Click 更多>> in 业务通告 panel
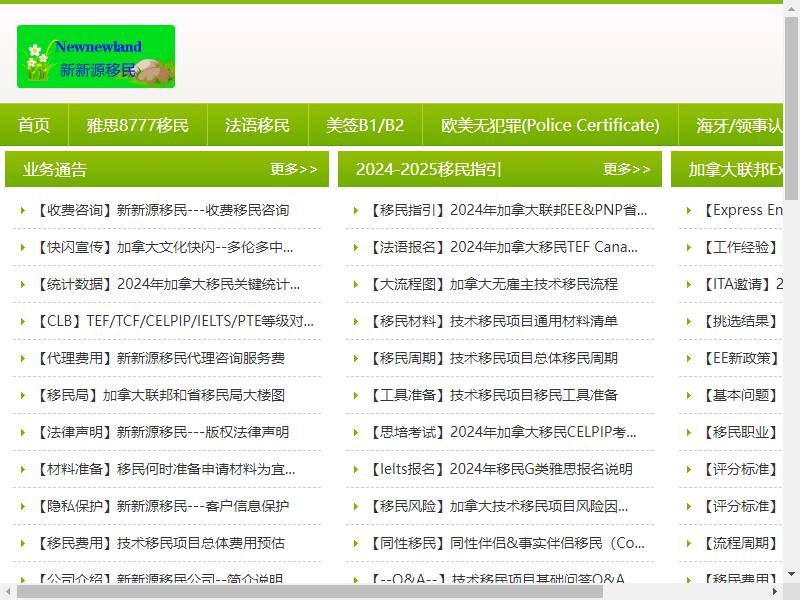 click(294, 169)
